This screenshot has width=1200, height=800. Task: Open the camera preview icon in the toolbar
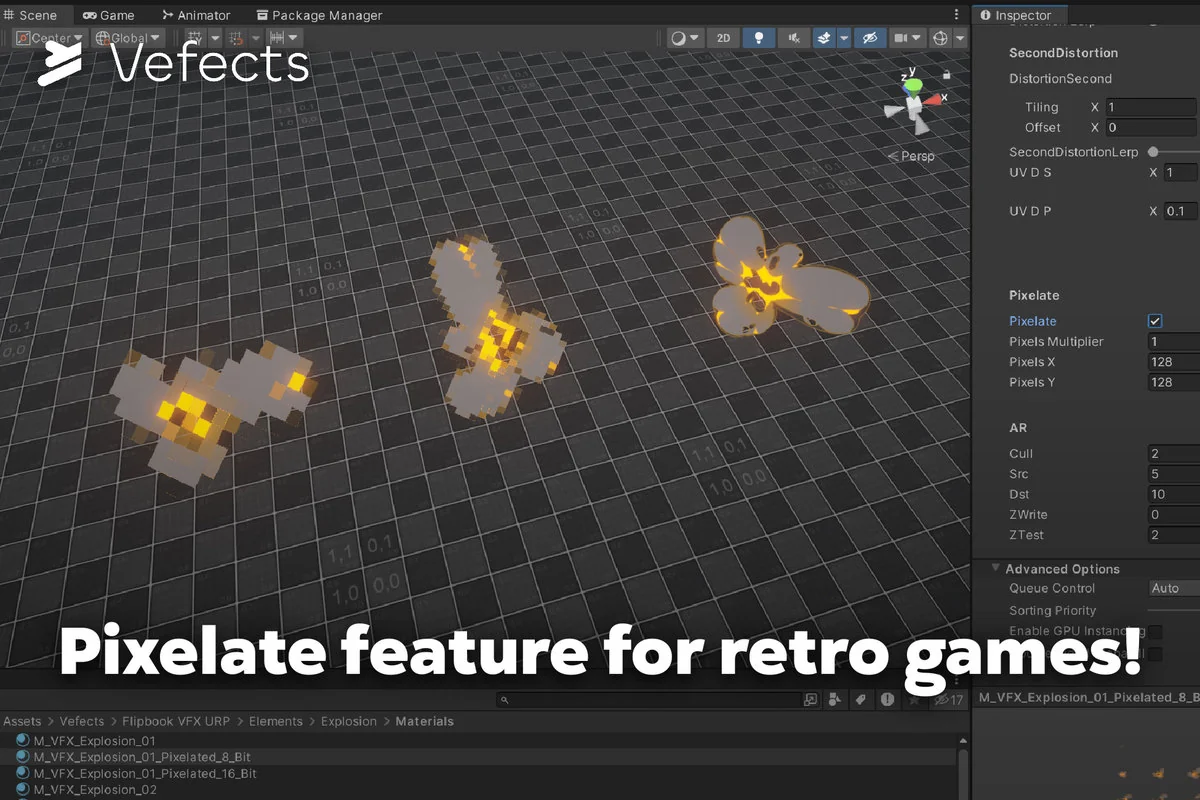901,38
